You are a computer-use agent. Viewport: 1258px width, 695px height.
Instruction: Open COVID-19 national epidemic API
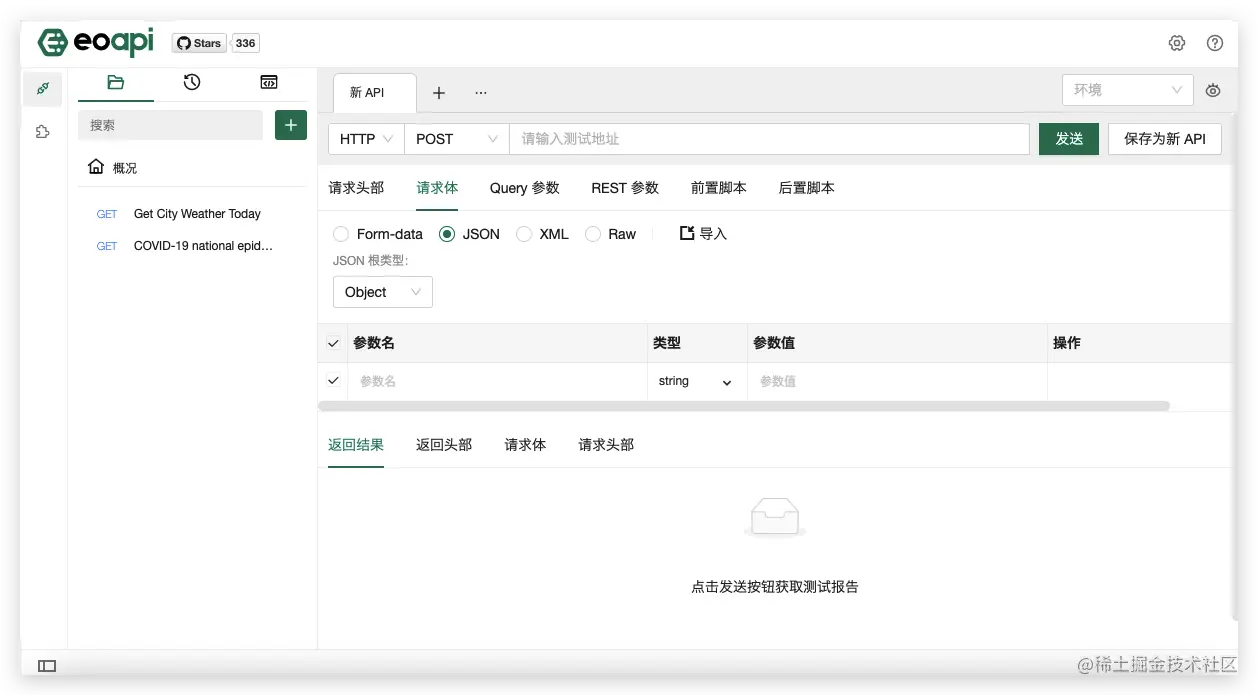point(203,246)
